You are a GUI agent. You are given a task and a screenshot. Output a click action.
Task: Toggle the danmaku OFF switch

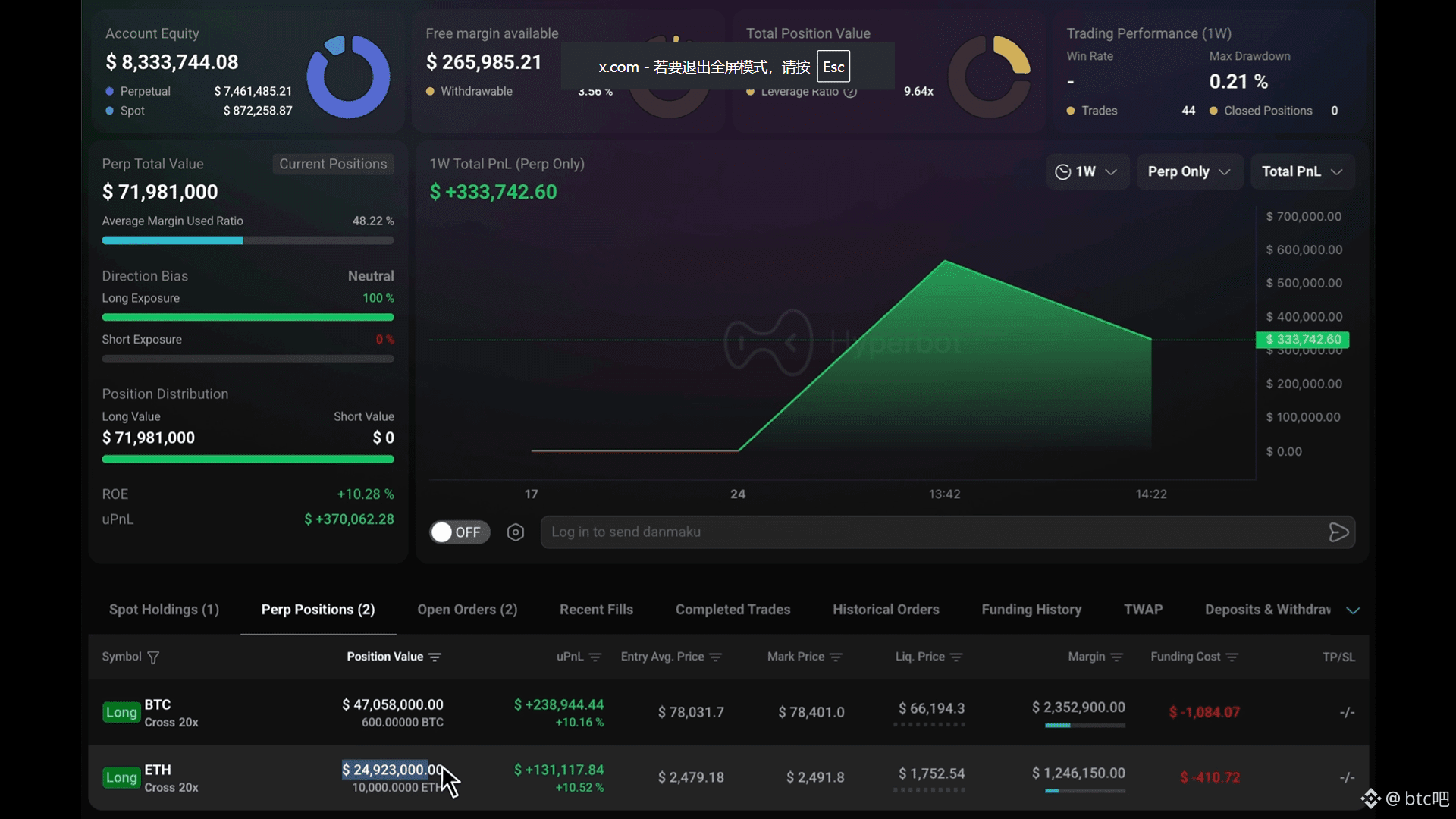(x=460, y=532)
